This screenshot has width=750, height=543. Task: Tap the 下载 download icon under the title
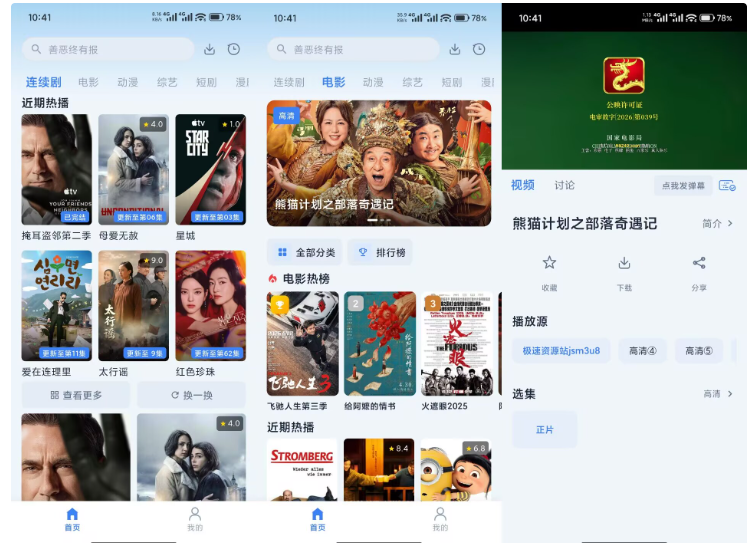(x=624, y=263)
